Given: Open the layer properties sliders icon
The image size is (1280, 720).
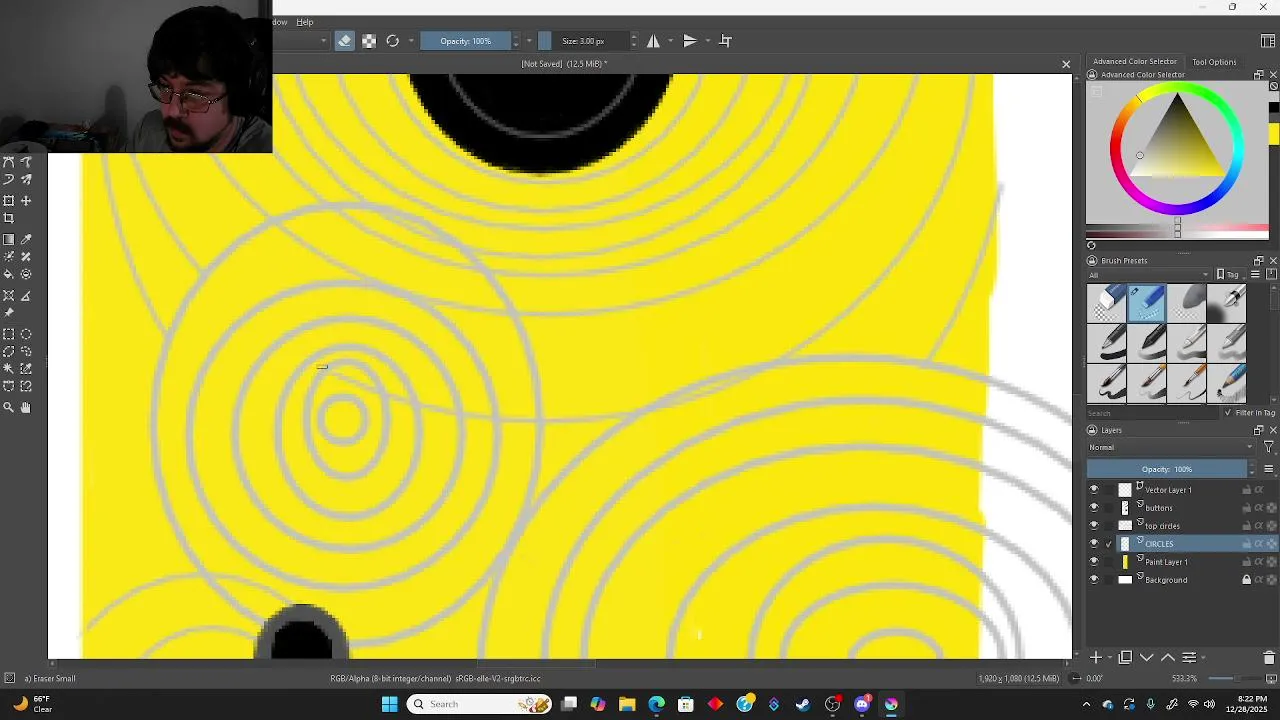Looking at the screenshot, I should click(x=1189, y=657).
